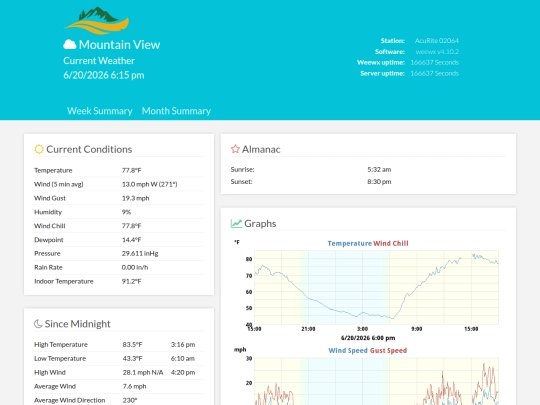Image resolution: width=540 pixels, height=405 pixels.
Task: Click the Average Wind Direction value 230°
Action: 130,400
